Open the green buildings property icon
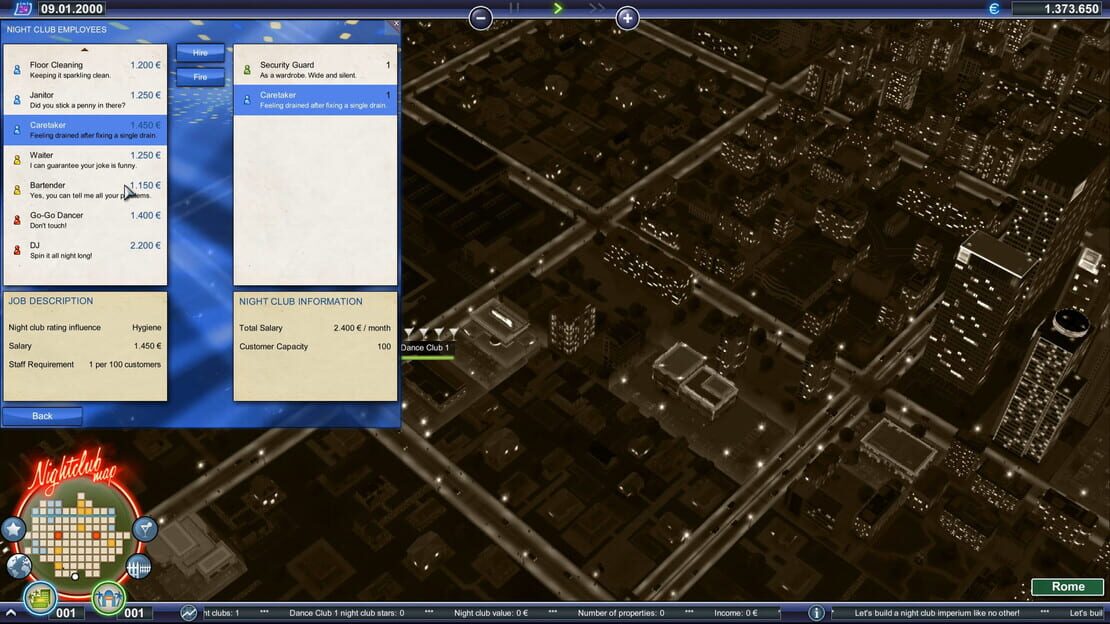The height and width of the screenshot is (624, 1110). [x=40, y=597]
